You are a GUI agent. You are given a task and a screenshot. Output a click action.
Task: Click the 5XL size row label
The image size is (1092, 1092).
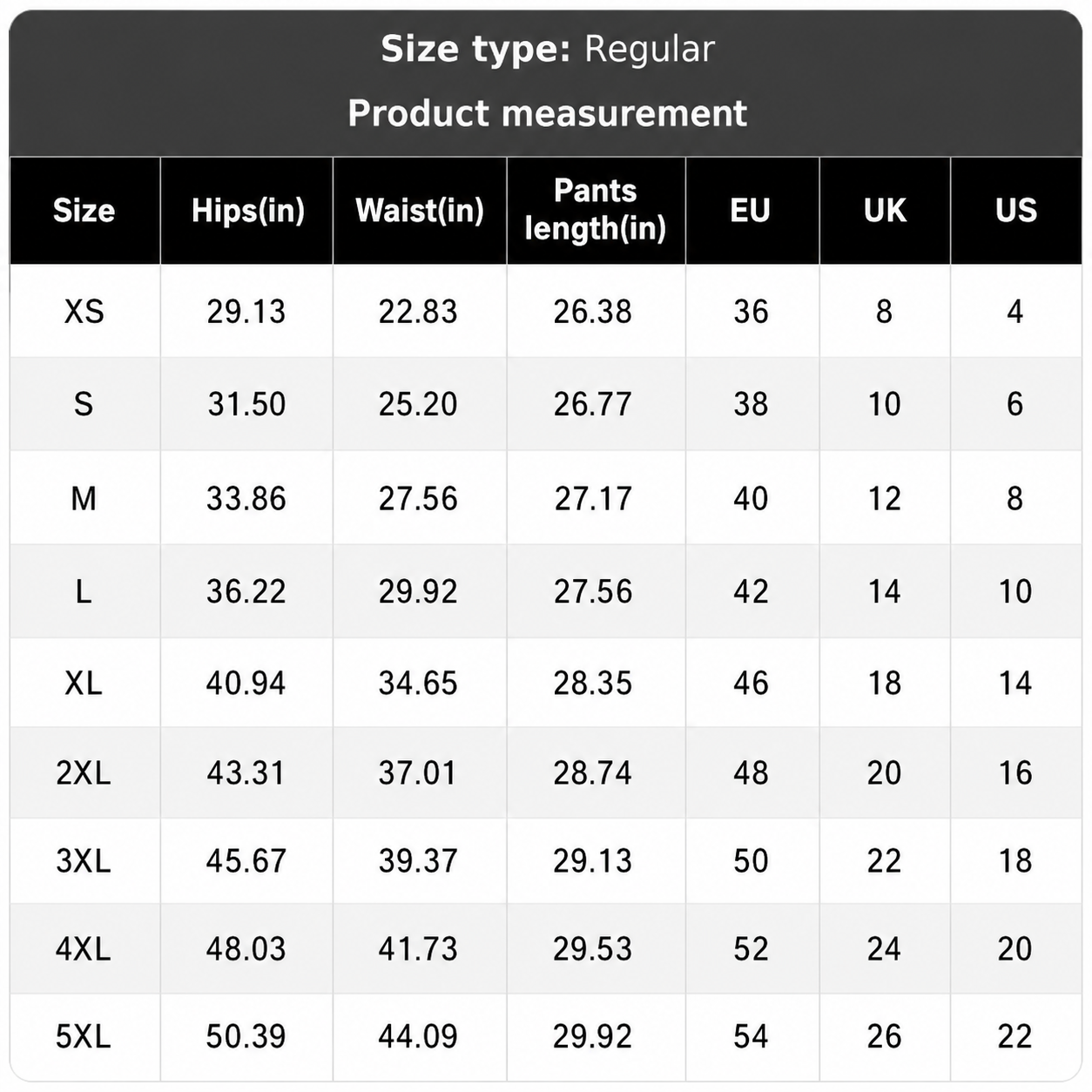(84, 1036)
